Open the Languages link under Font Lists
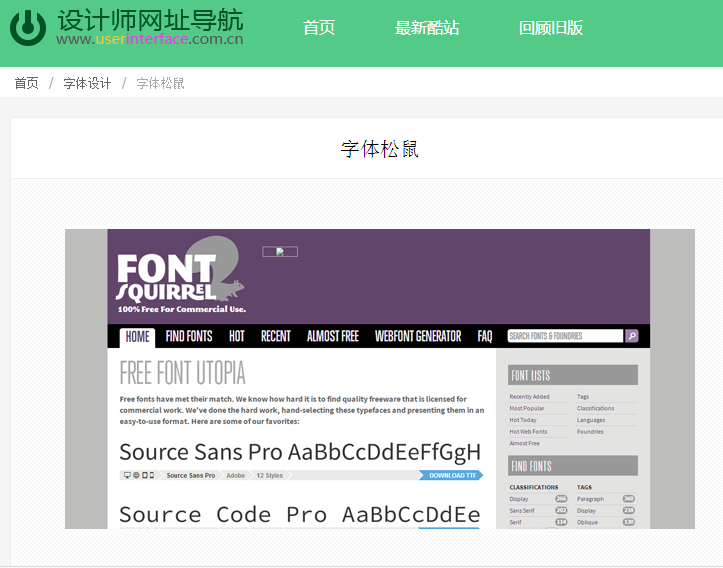Image resolution: width=723 pixels, height=568 pixels. click(591, 420)
